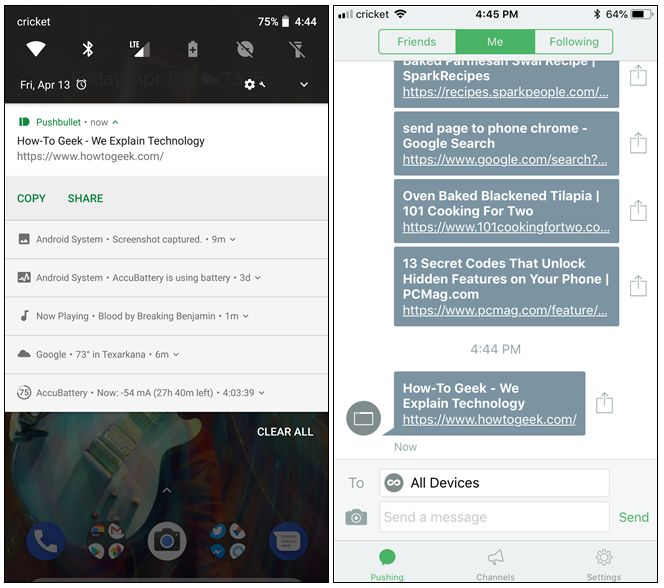Viewport: 664px width, 588px height.
Task: Open recipes.sparkpeople.com link
Action: [505, 92]
